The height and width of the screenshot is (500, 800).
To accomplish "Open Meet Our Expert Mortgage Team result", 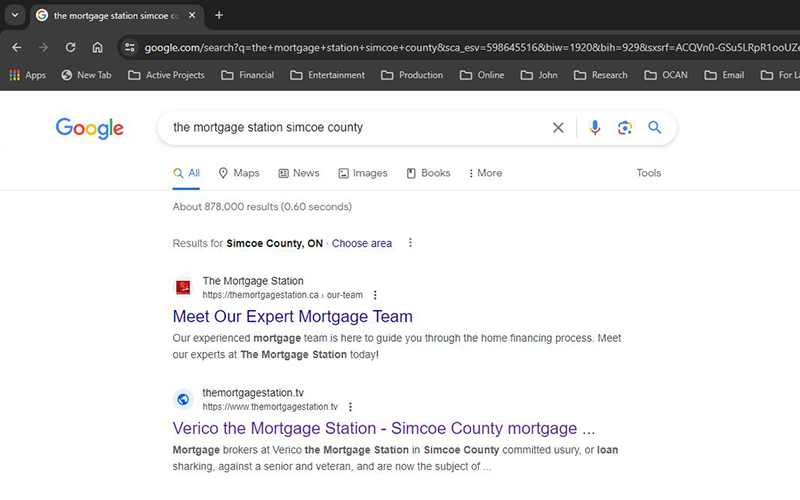I will point(292,316).
